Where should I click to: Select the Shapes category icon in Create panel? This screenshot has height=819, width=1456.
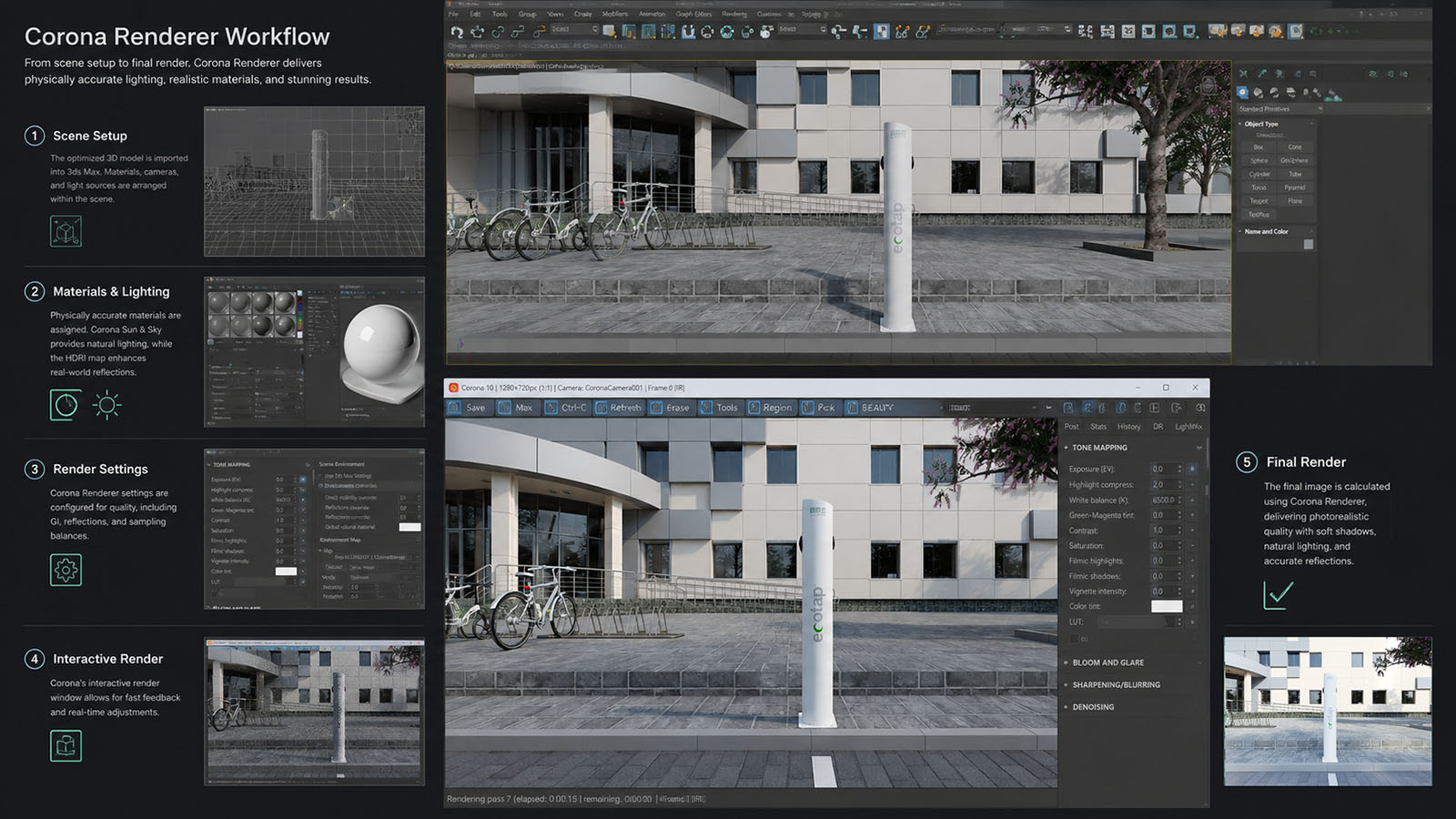(x=1259, y=93)
